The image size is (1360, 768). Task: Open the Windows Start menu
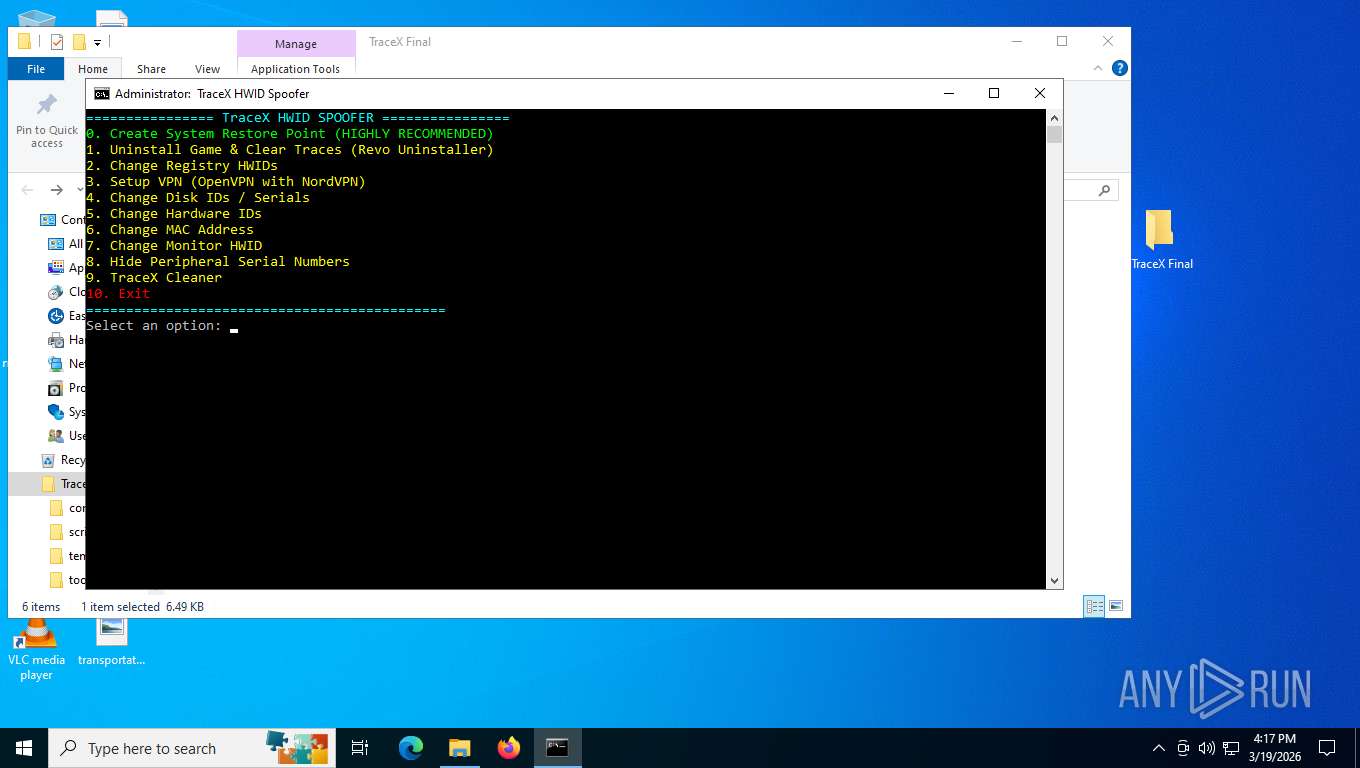click(24, 748)
